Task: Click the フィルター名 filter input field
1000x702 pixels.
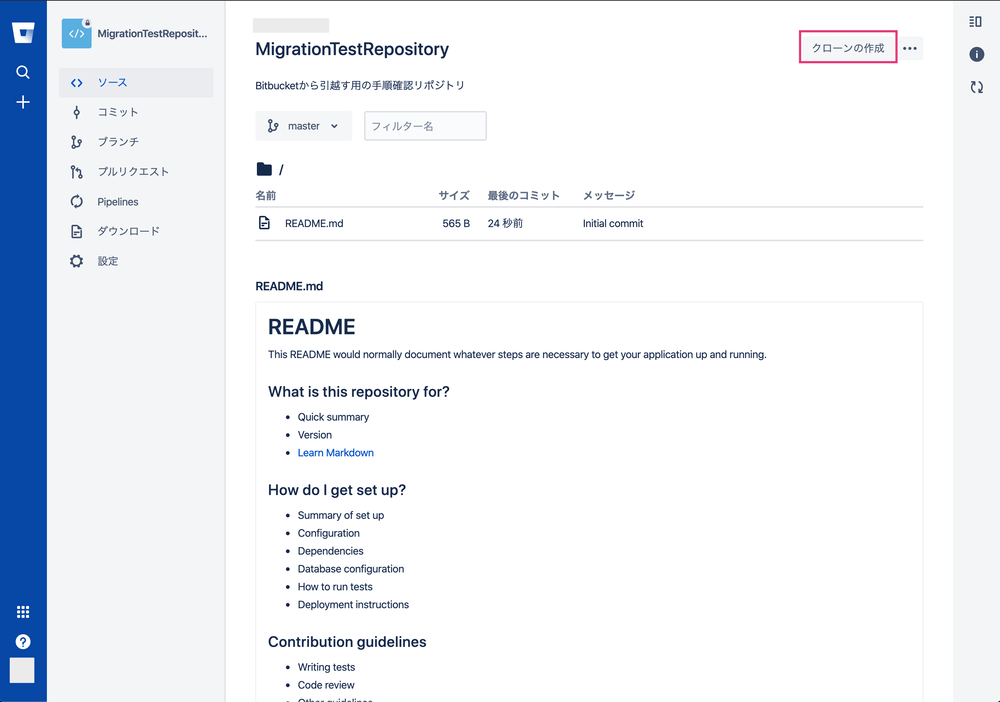Action: point(425,126)
